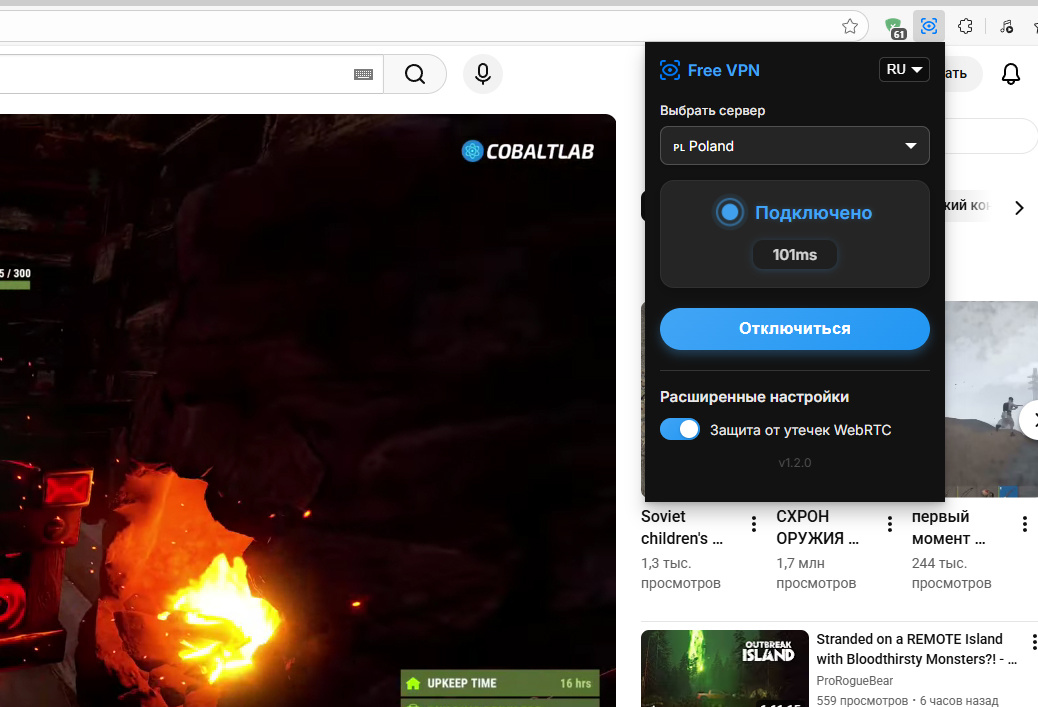The height and width of the screenshot is (707, 1038).
Task: Open the browser extensions puzzle icon
Action: (965, 26)
